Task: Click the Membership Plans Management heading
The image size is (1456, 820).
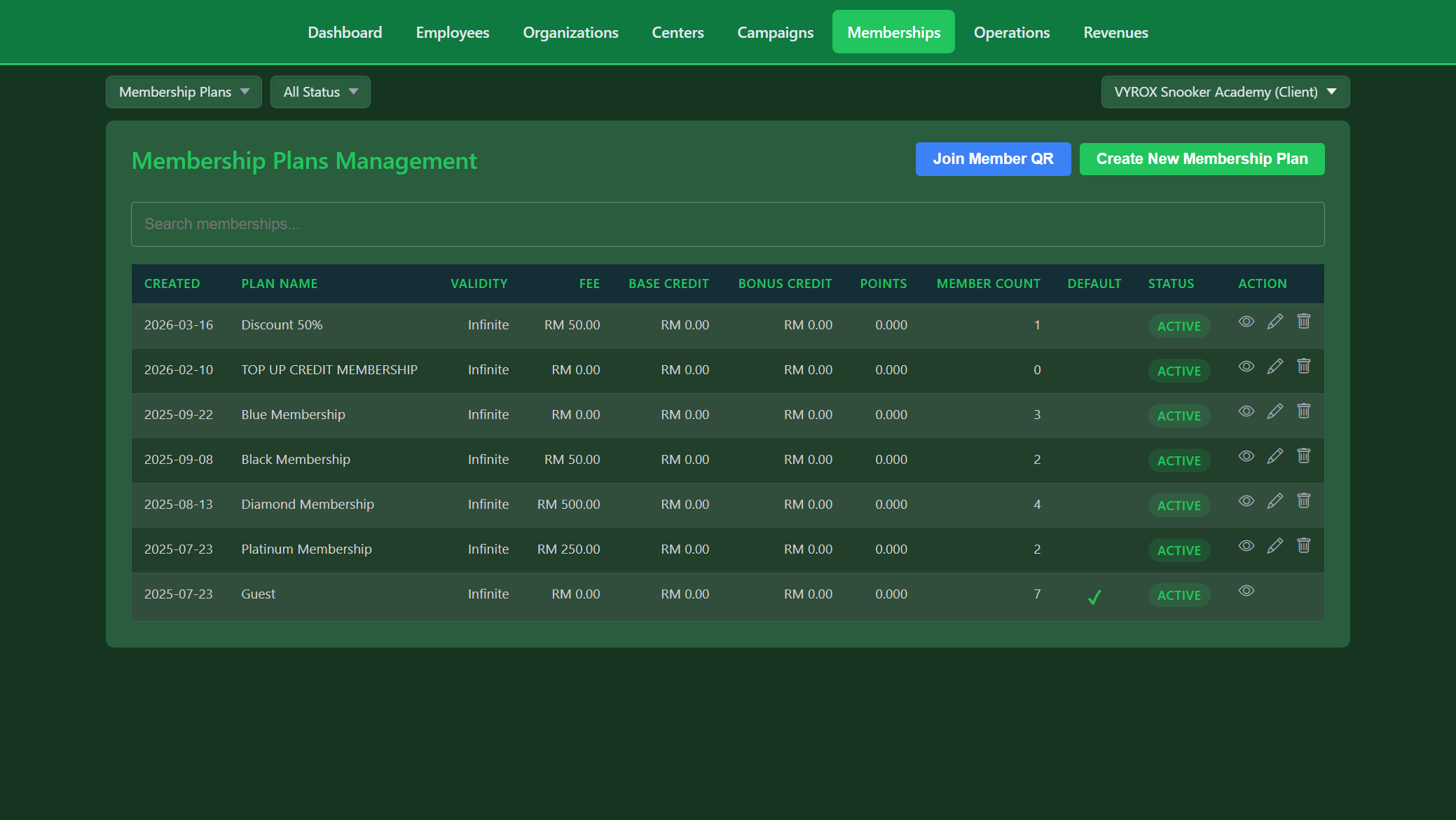Action: pyautogui.click(x=304, y=161)
